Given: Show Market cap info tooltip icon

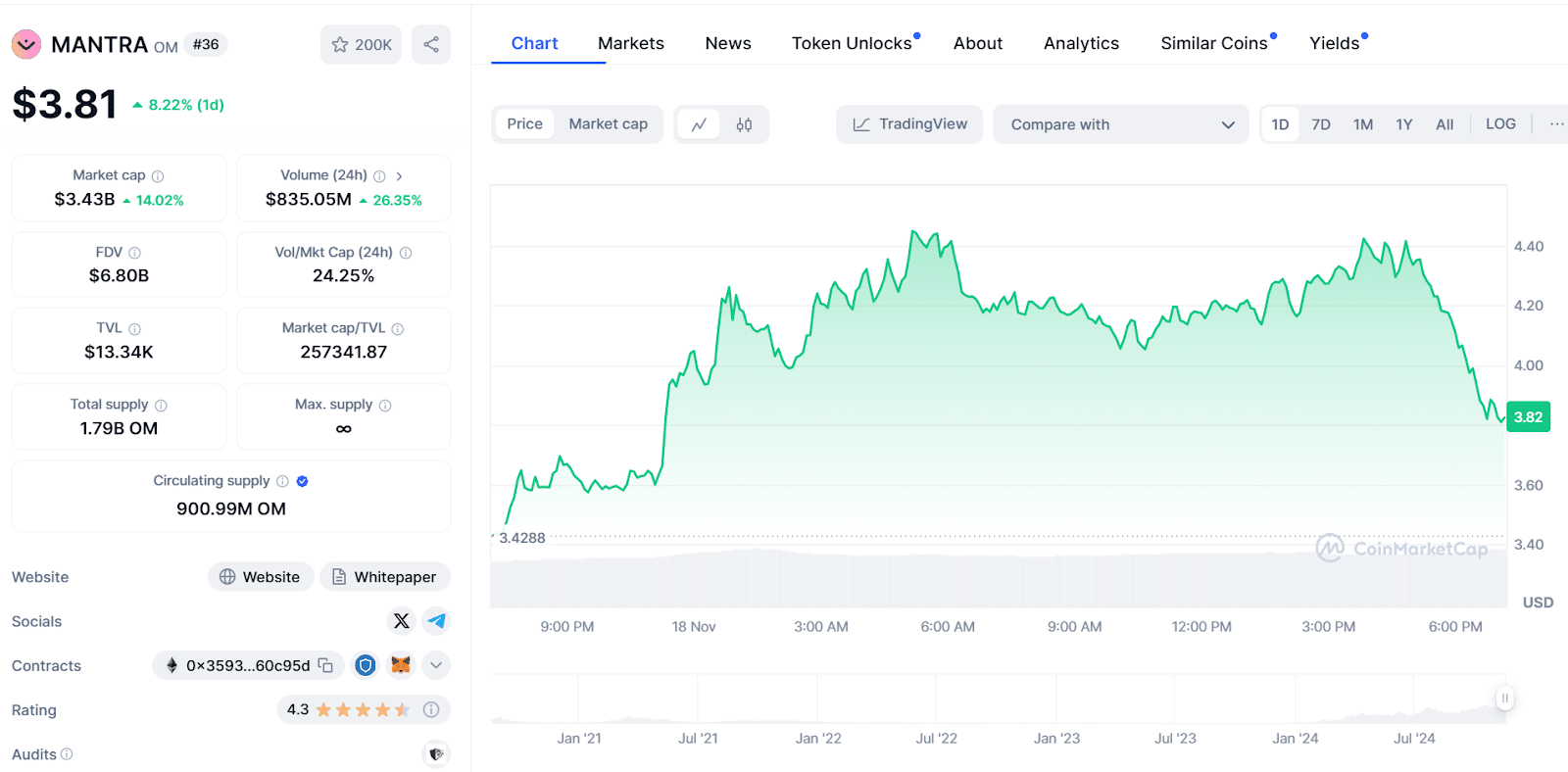Looking at the screenshot, I should point(158,176).
